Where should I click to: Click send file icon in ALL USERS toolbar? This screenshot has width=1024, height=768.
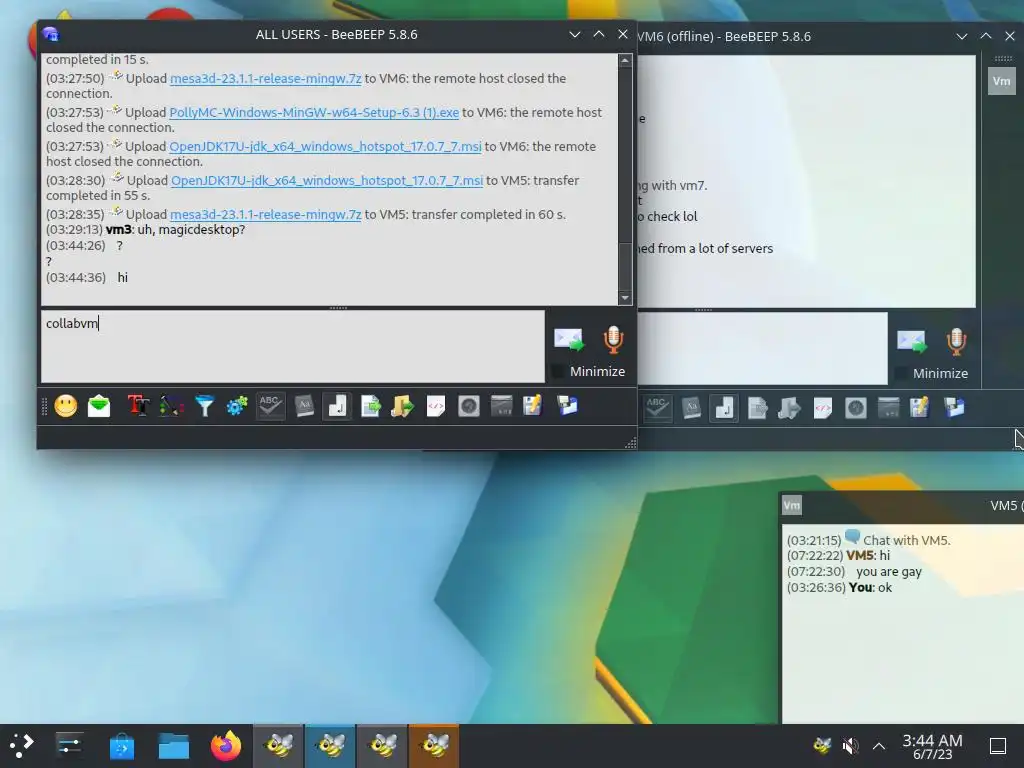[371, 406]
